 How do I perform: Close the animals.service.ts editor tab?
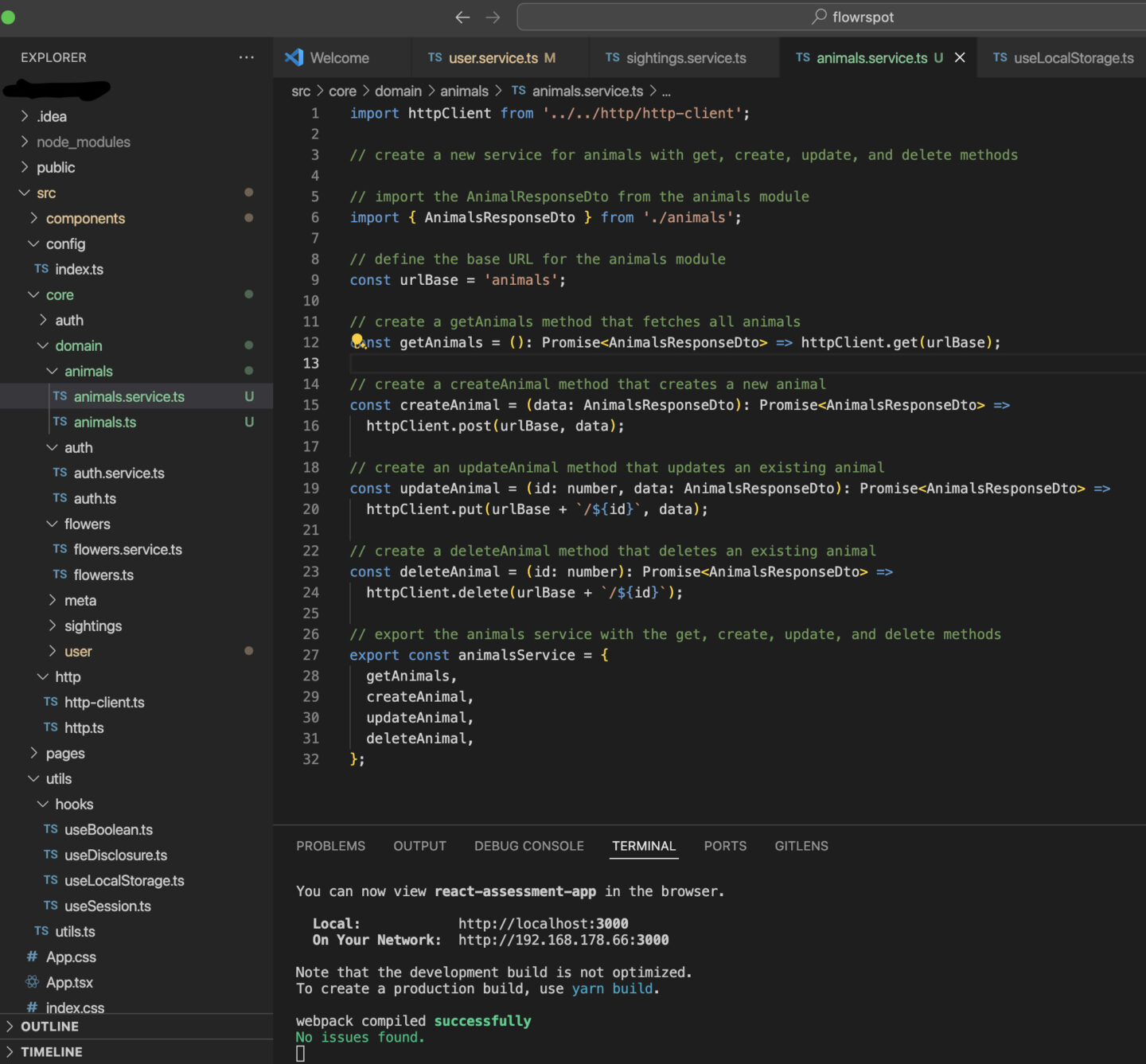click(960, 57)
